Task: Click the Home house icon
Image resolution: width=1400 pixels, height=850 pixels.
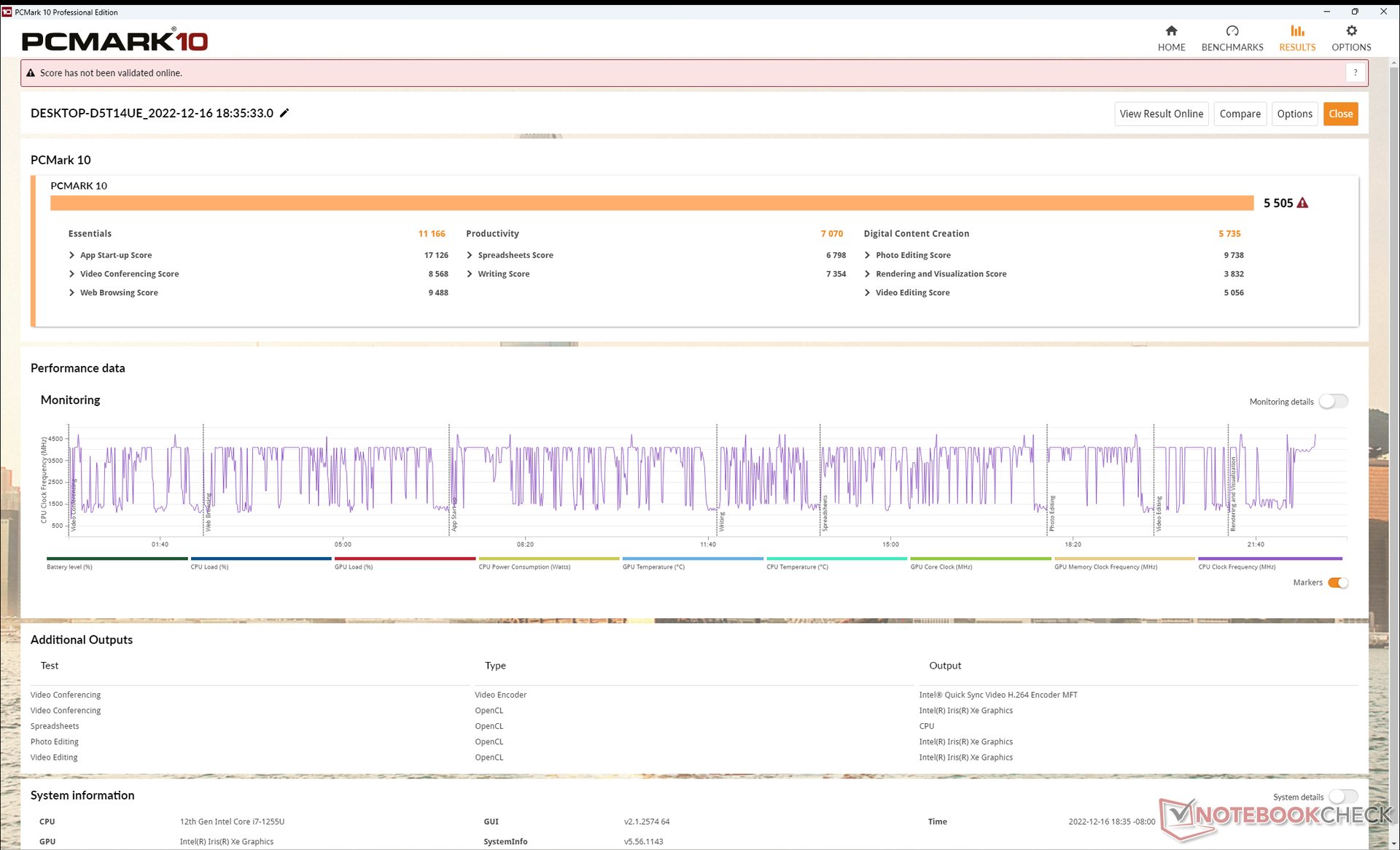Action: click(x=1171, y=31)
